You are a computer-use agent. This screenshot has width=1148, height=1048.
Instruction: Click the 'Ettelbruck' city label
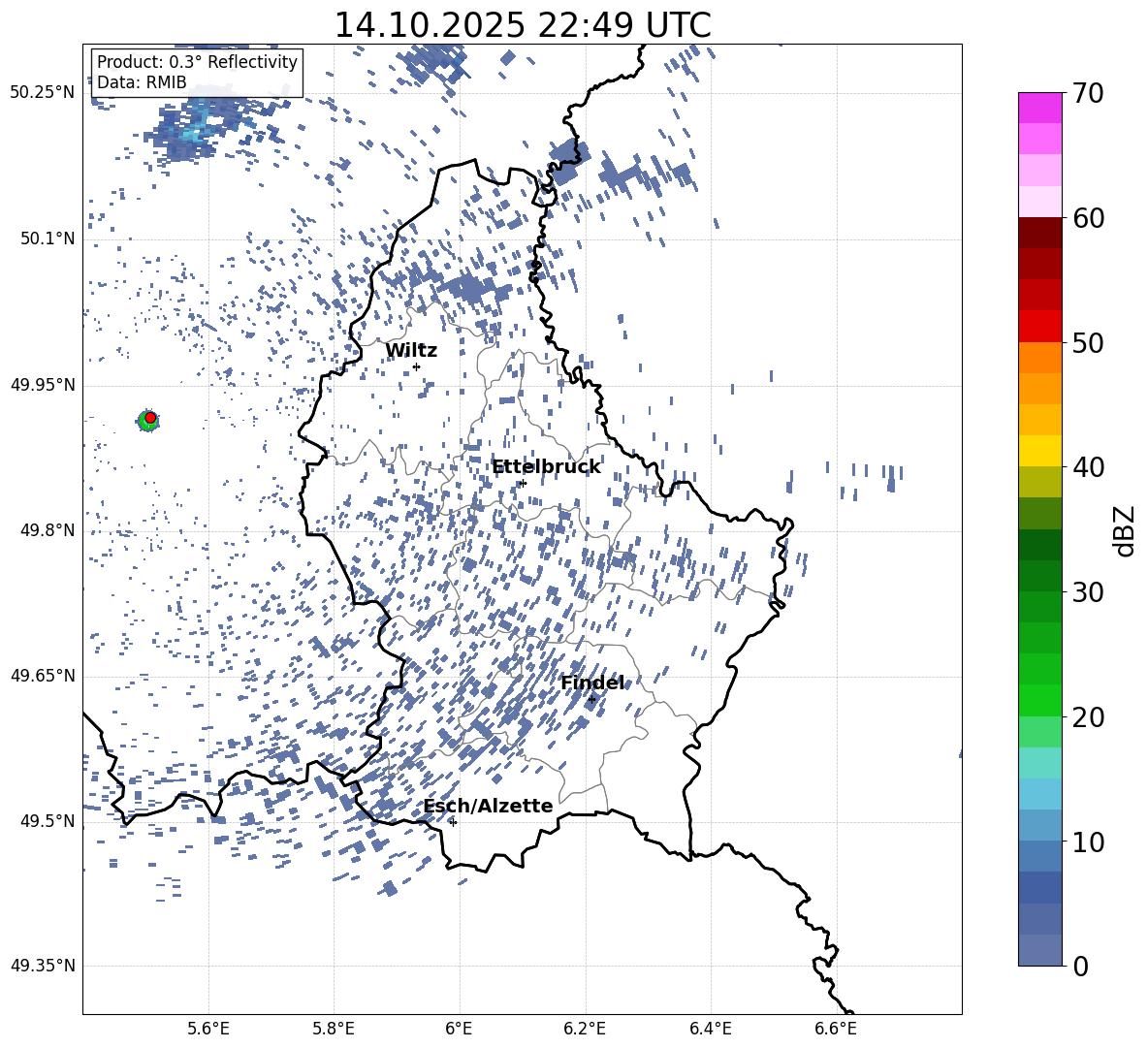pos(546,467)
